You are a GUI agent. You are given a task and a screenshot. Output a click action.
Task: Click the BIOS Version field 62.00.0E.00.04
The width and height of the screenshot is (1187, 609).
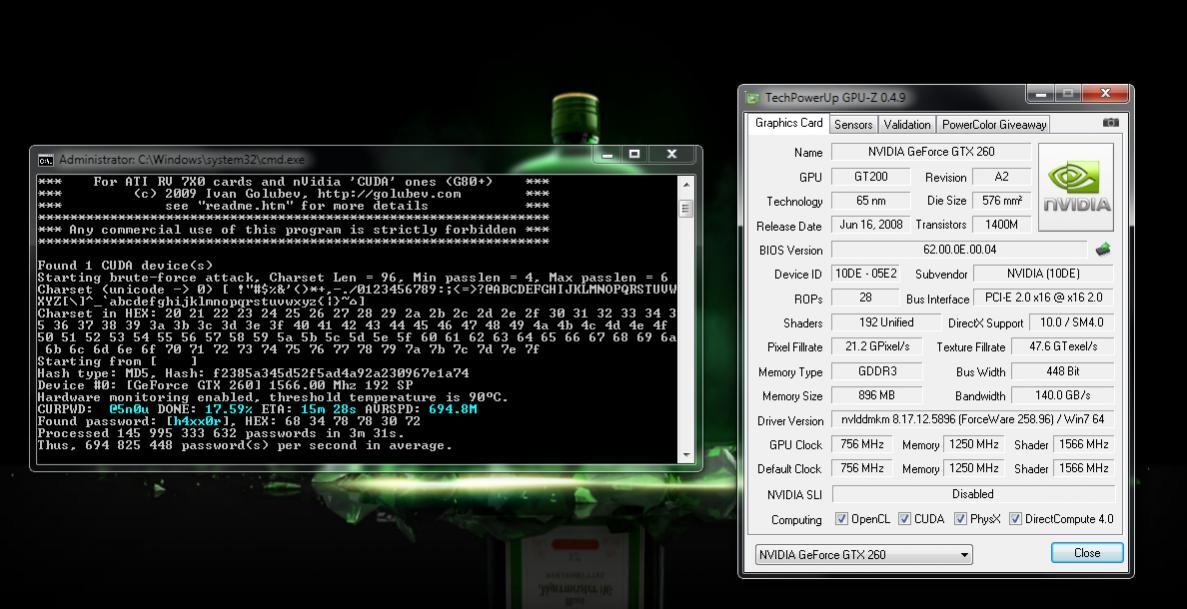(959, 249)
